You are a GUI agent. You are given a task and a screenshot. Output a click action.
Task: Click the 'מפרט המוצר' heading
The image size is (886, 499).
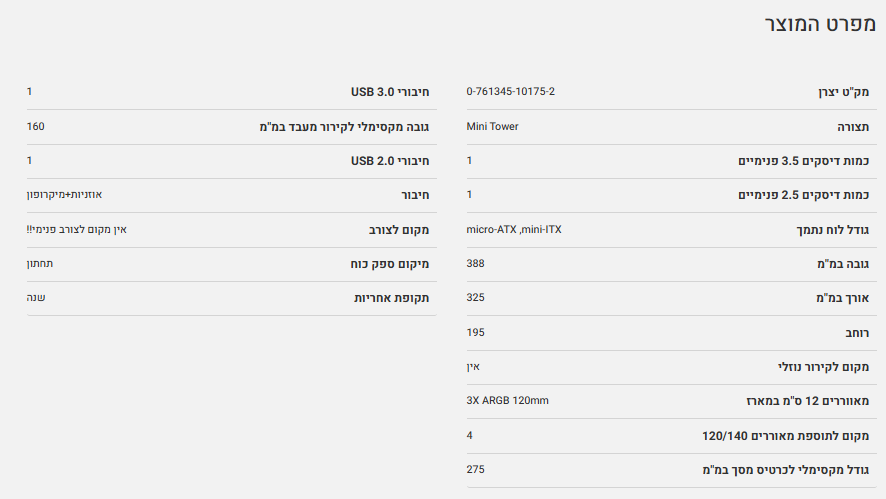pyautogui.click(x=819, y=25)
